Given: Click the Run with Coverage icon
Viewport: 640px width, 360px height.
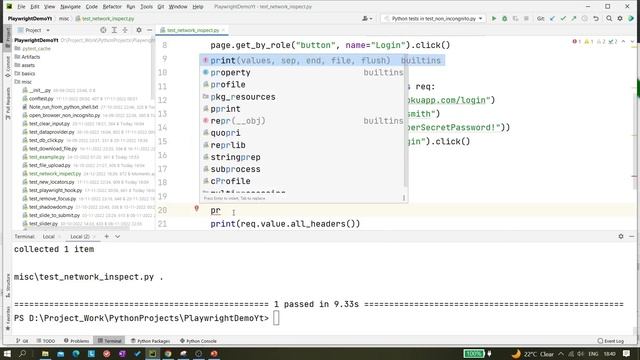Looking at the screenshot, I should point(516,18).
